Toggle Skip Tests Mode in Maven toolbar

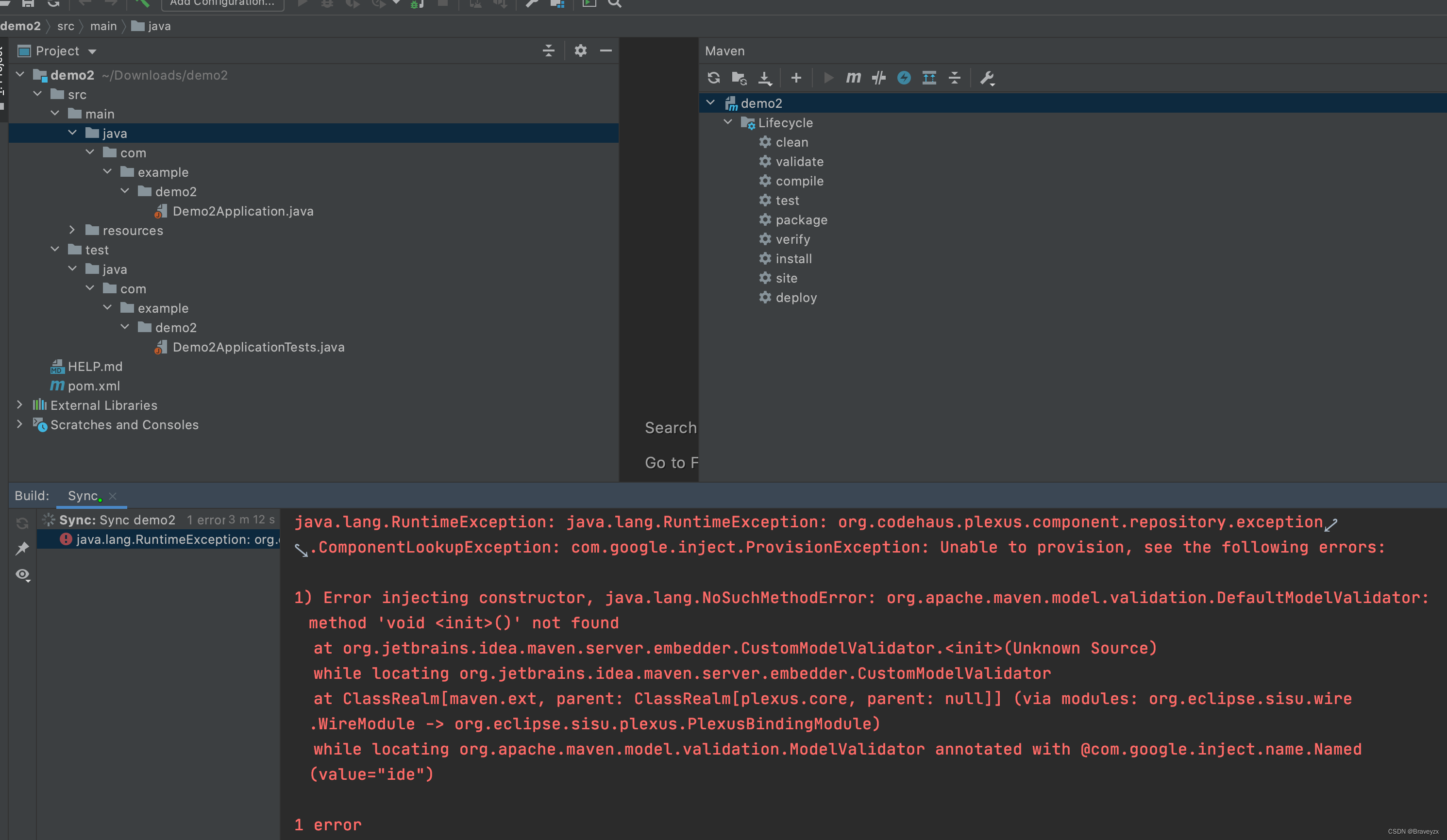pyautogui.click(x=904, y=78)
